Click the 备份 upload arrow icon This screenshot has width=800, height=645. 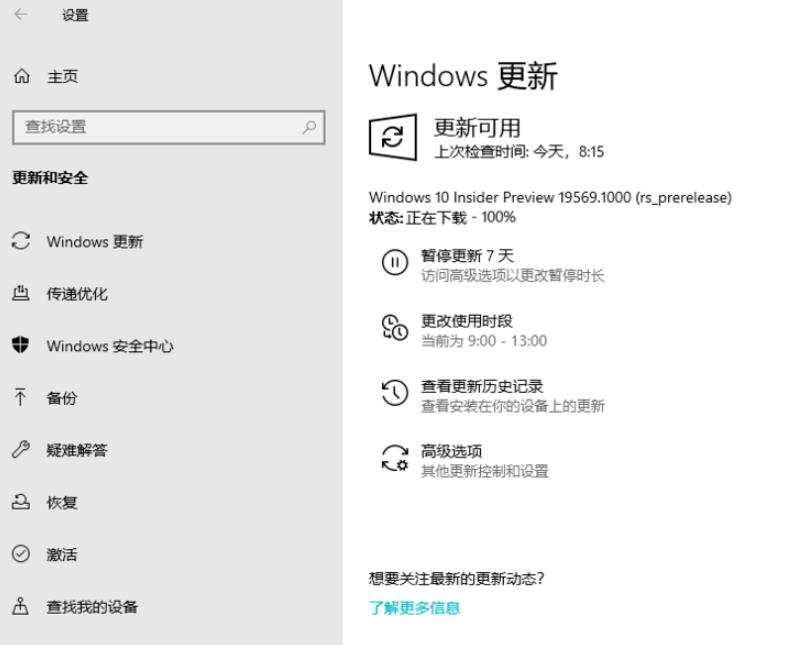point(20,397)
